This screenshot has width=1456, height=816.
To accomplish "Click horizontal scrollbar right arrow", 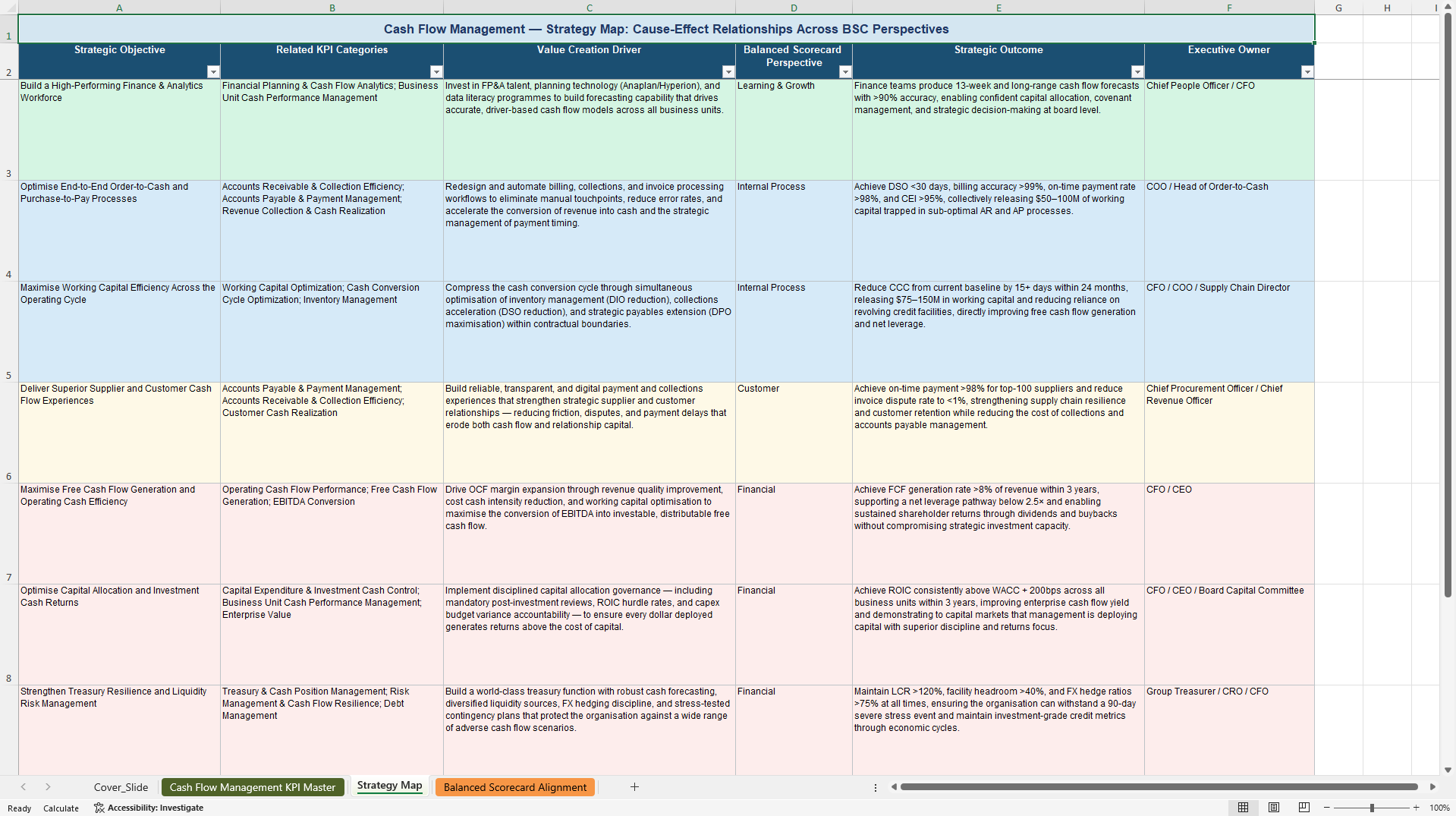I will click(x=1432, y=787).
